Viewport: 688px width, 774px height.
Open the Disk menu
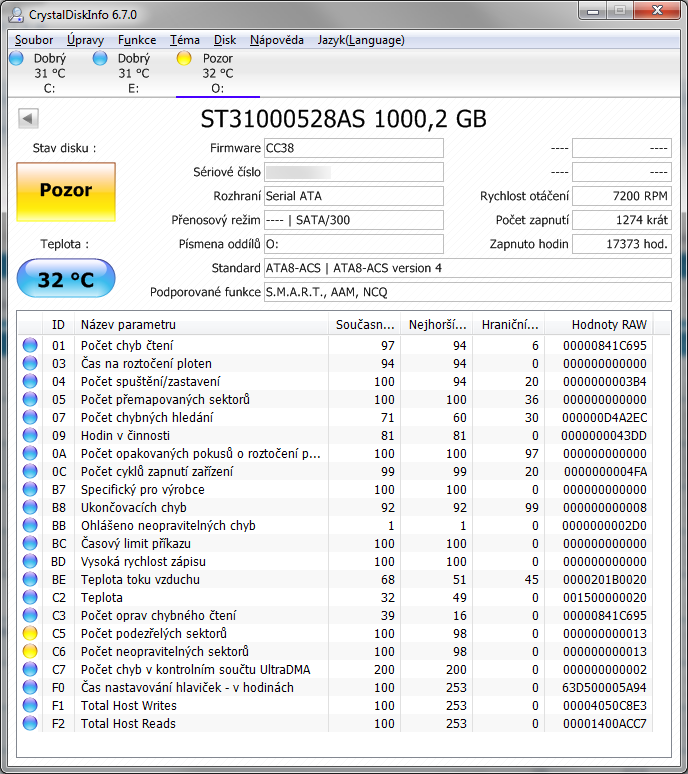[225, 40]
